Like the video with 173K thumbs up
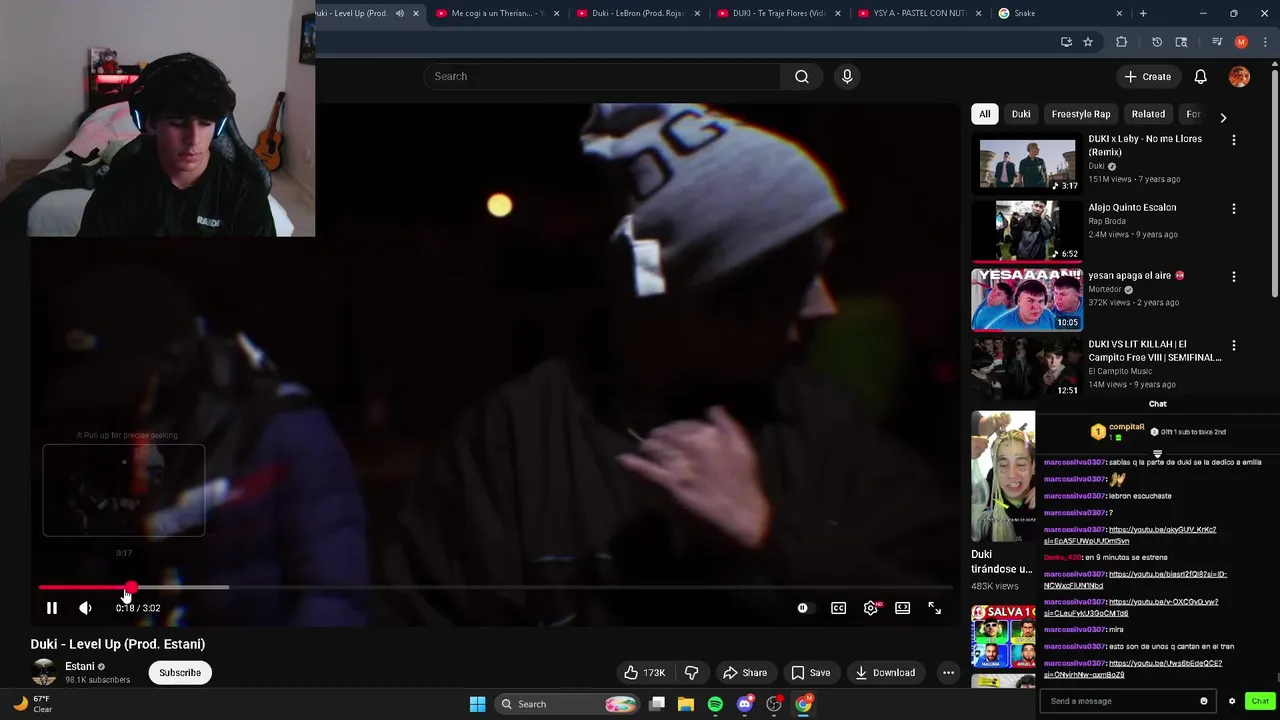 coord(644,673)
